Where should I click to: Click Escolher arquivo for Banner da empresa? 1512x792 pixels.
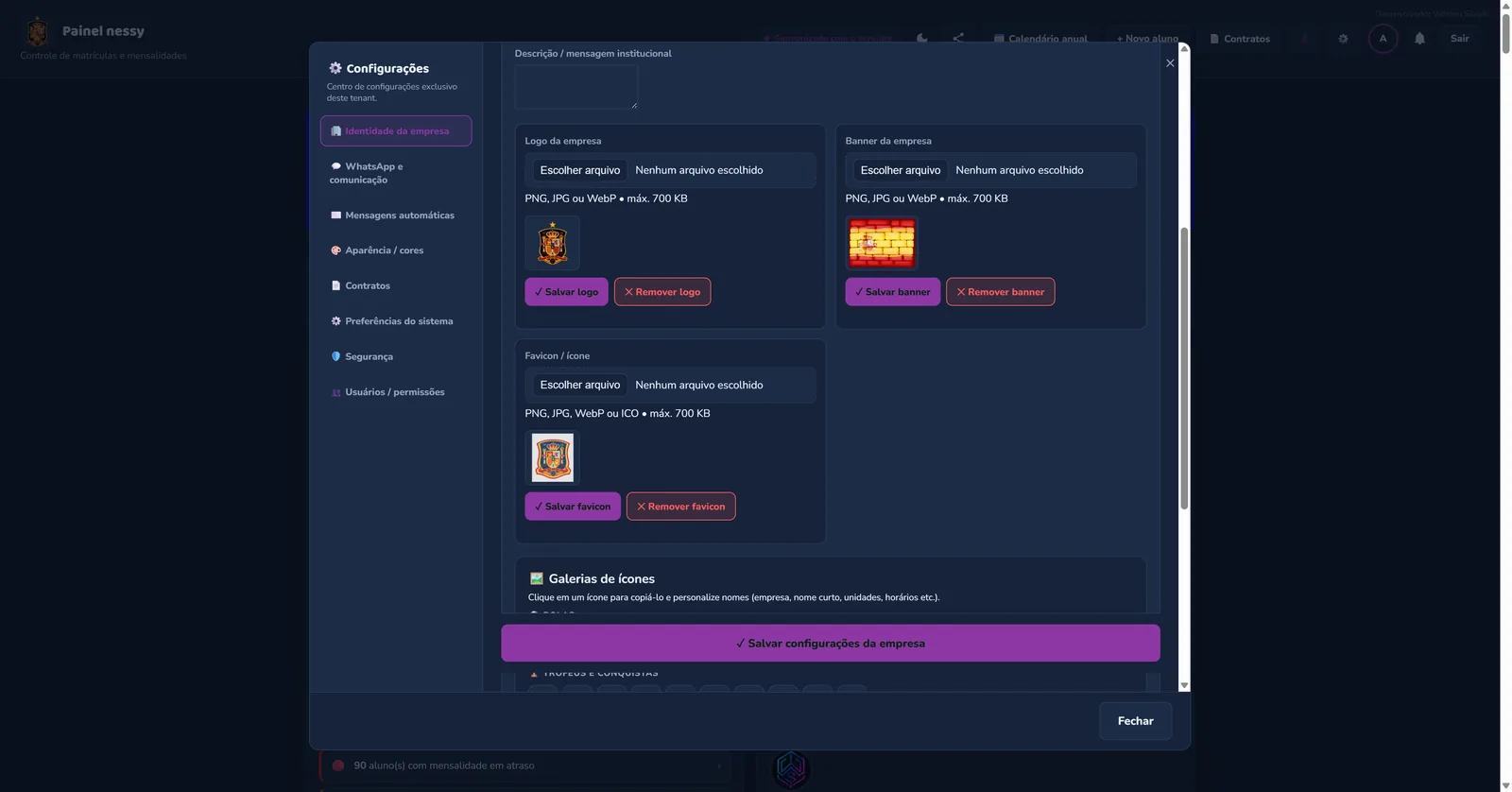point(901,170)
